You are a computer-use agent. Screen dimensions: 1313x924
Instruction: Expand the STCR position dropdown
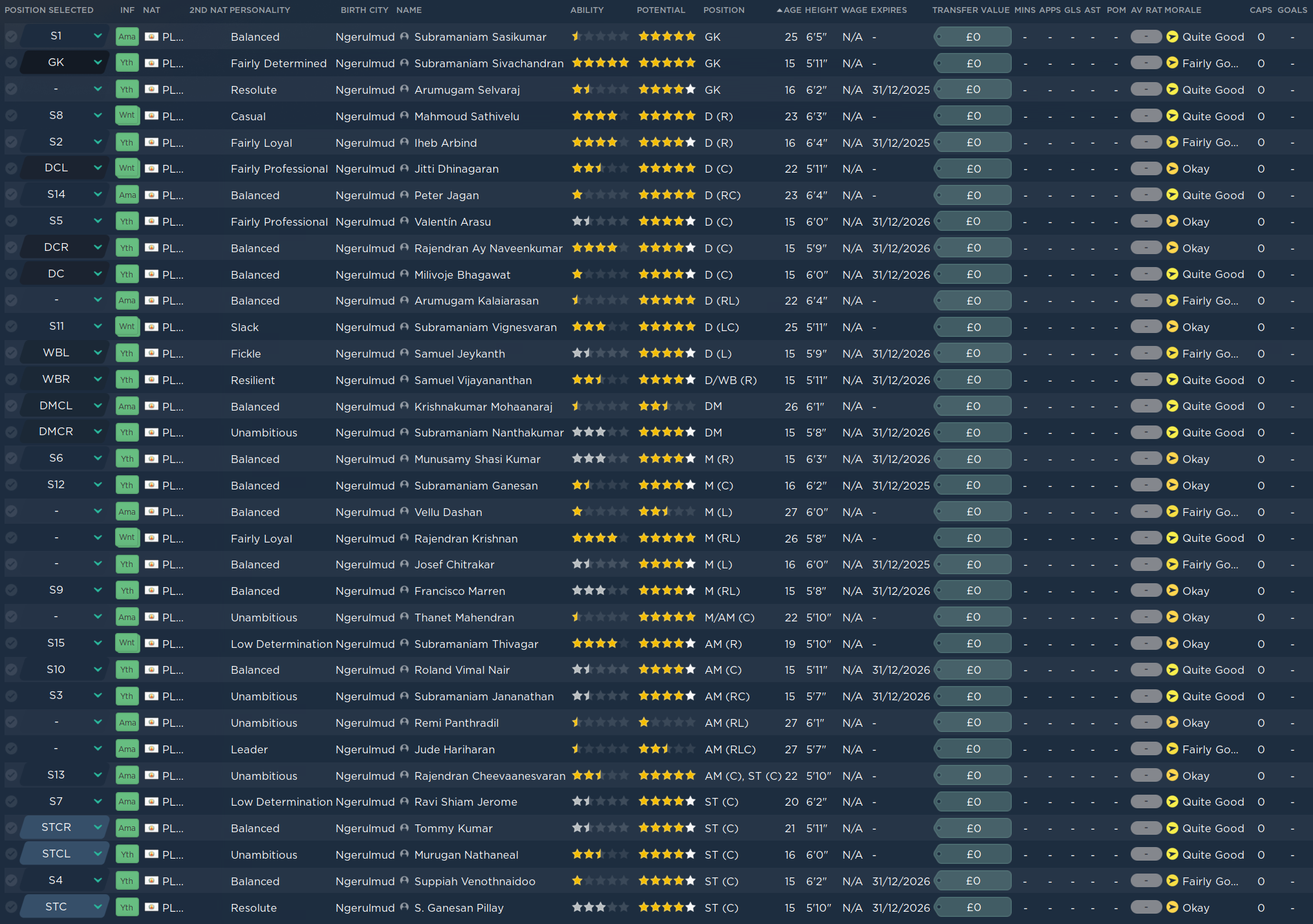point(97,828)
